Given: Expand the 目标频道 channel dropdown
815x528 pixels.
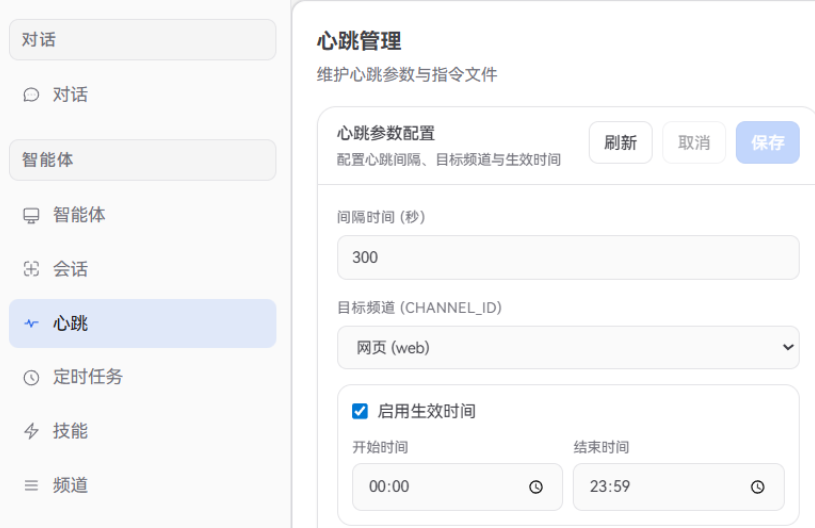Looking at the screenshot, I should point(568,347).
